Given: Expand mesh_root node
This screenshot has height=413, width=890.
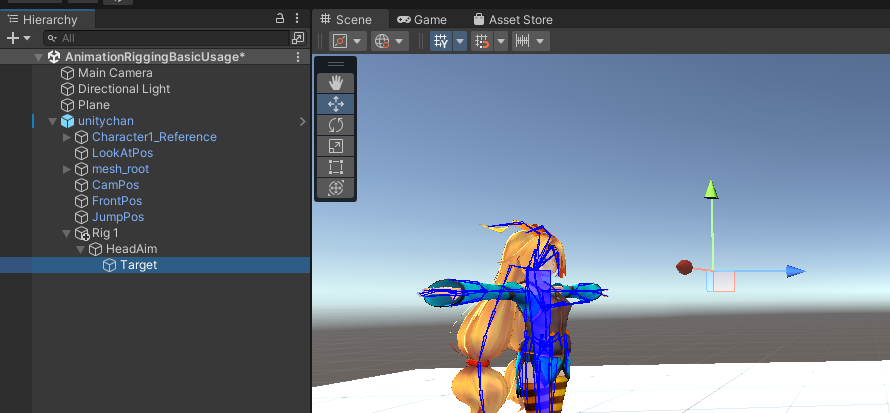Looking at the screenshot, I should tap(67, 169).
